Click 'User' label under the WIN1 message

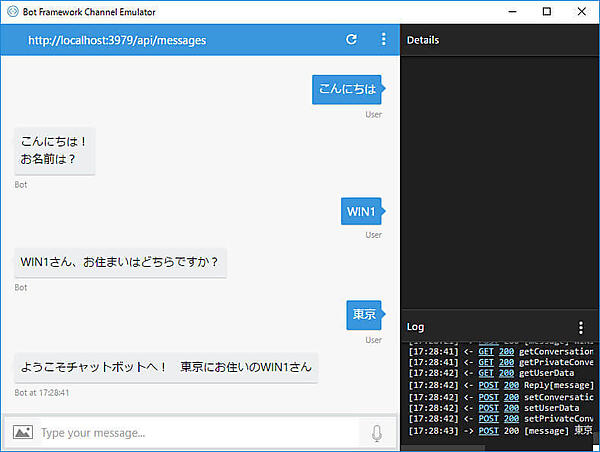(x=373, y=235)
